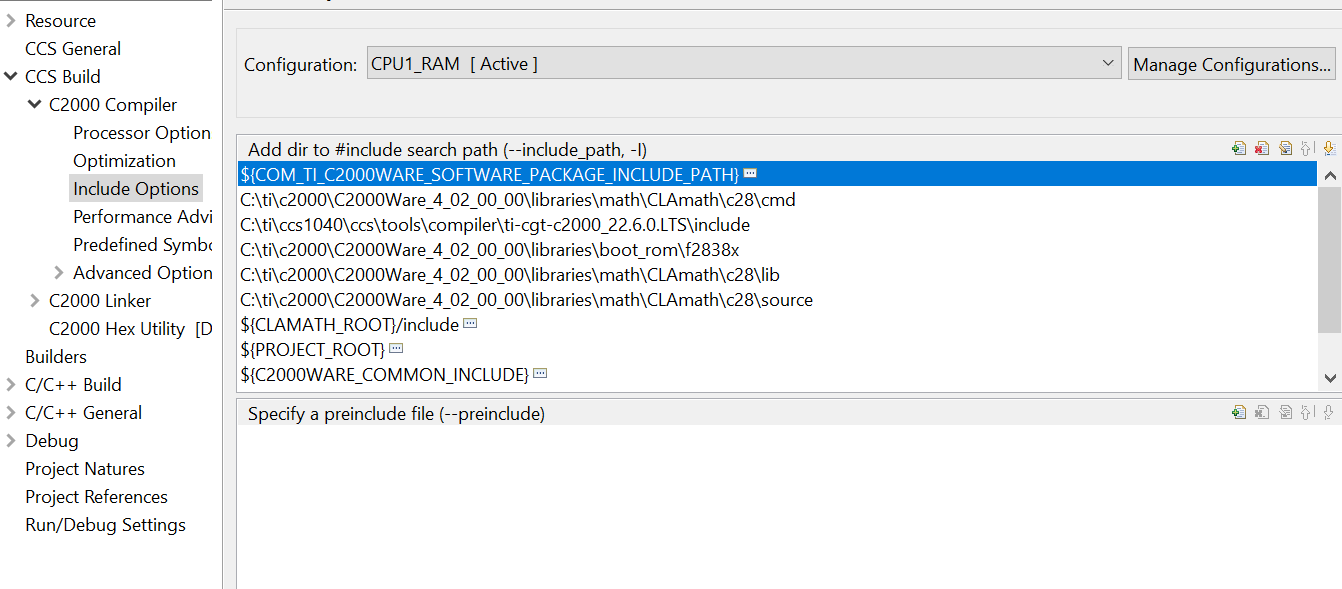Open variable ellipsis after CLAMATH_ROOT include
Screen dimensions: 1342x589
coord(470,324)
